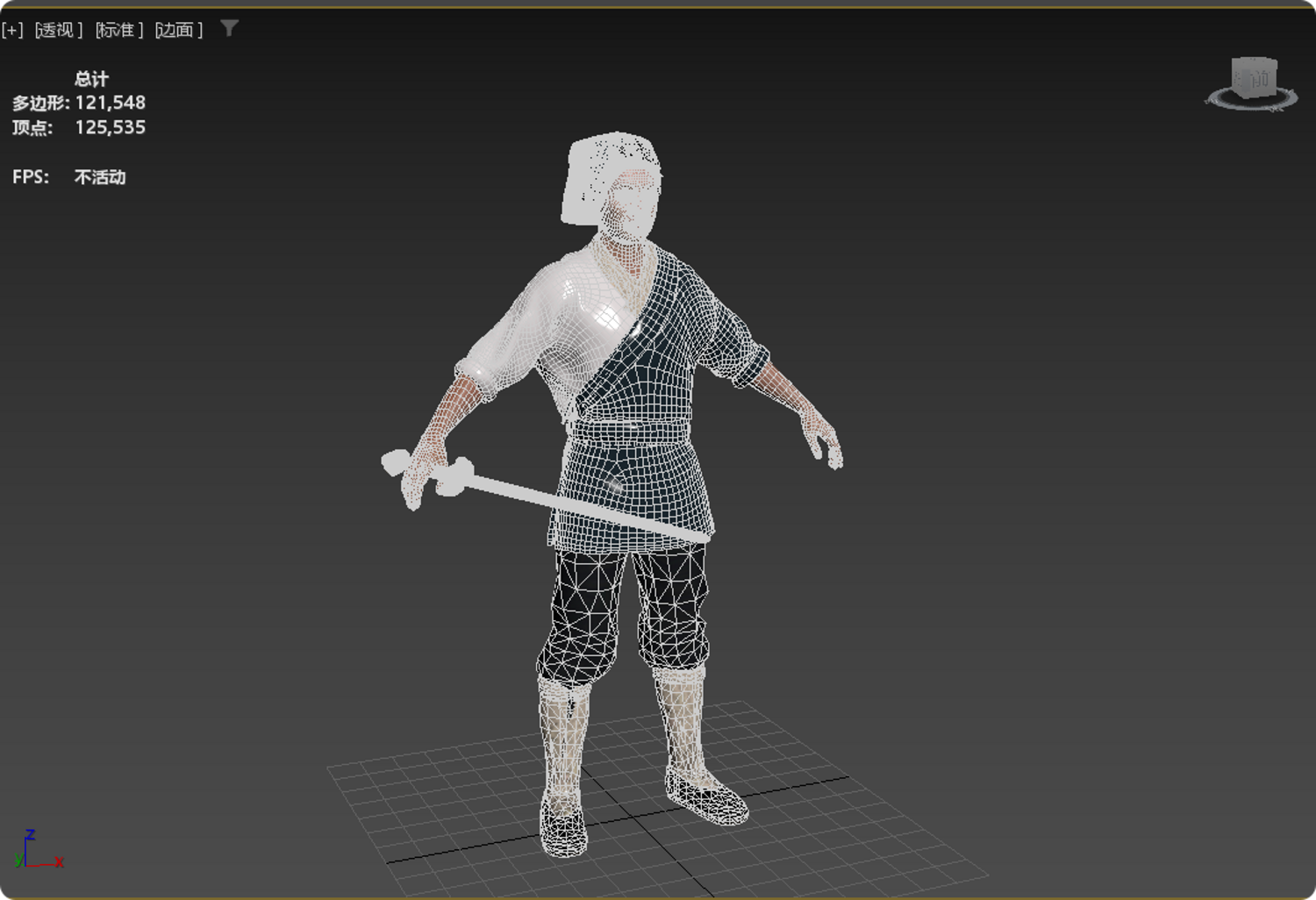
Task: Open the 透视 point-of-view viewport menu
Action: 59,31
